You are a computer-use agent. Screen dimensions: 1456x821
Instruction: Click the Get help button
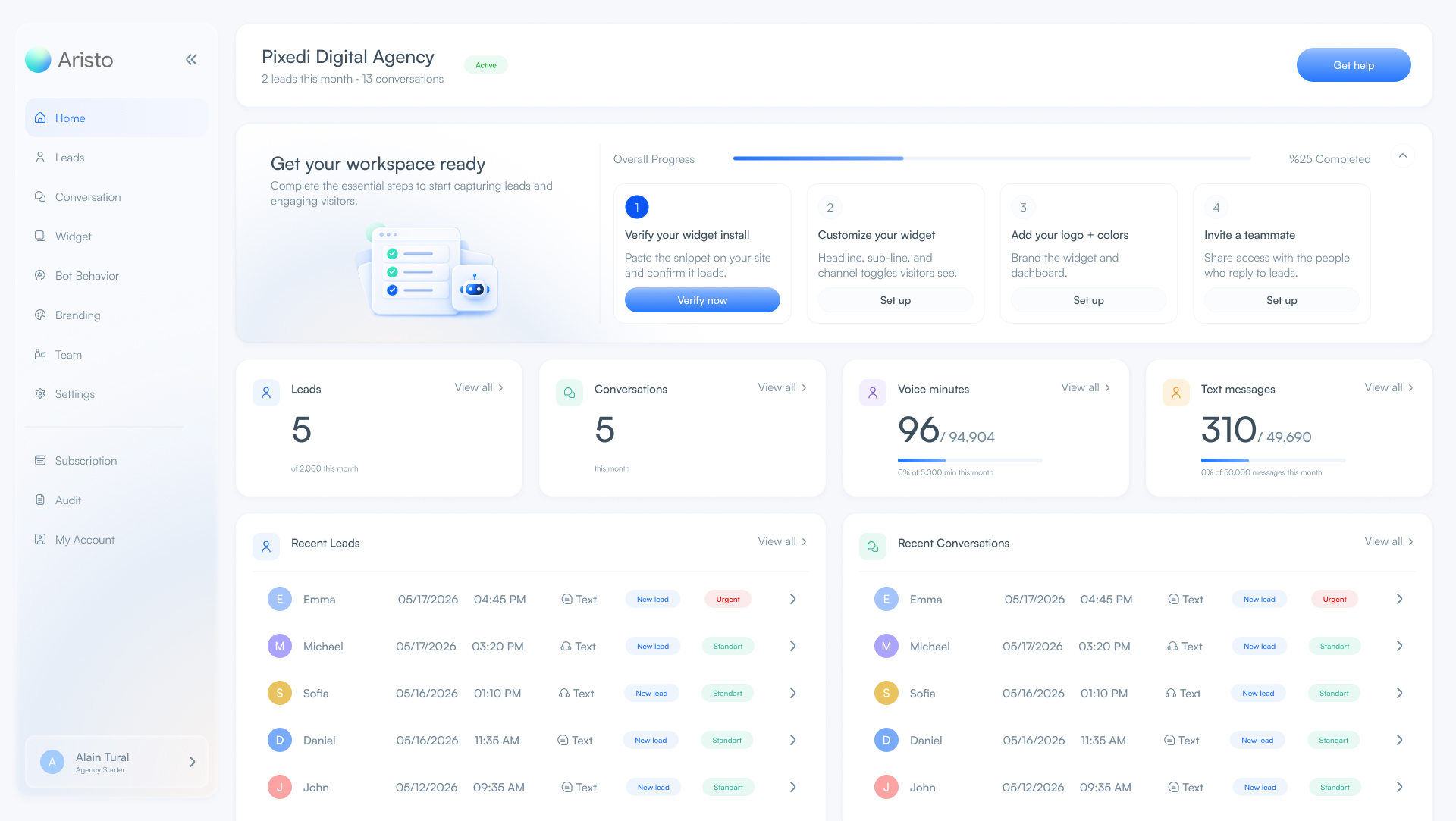(1354, 65)
